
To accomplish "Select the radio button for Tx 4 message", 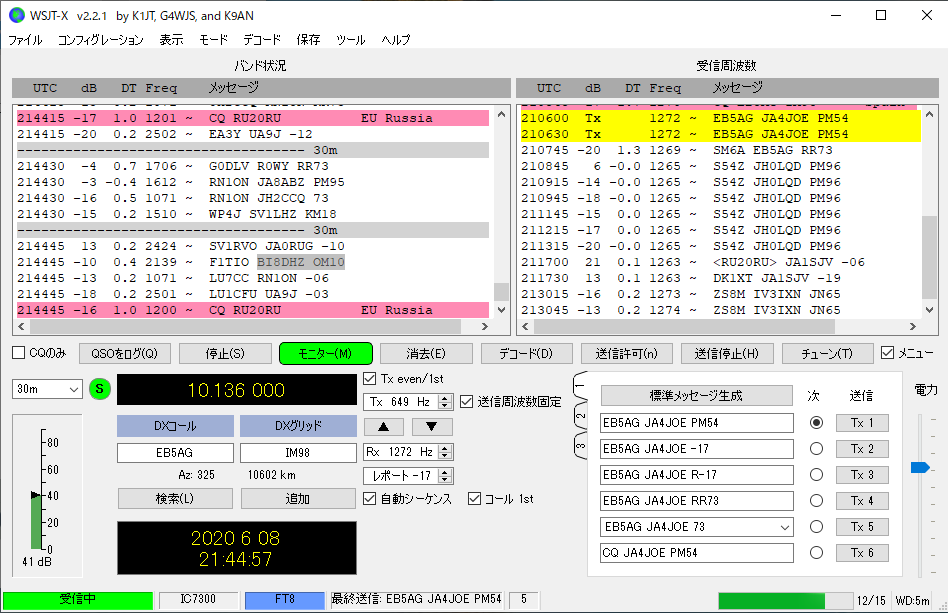I will pos(816,501).
